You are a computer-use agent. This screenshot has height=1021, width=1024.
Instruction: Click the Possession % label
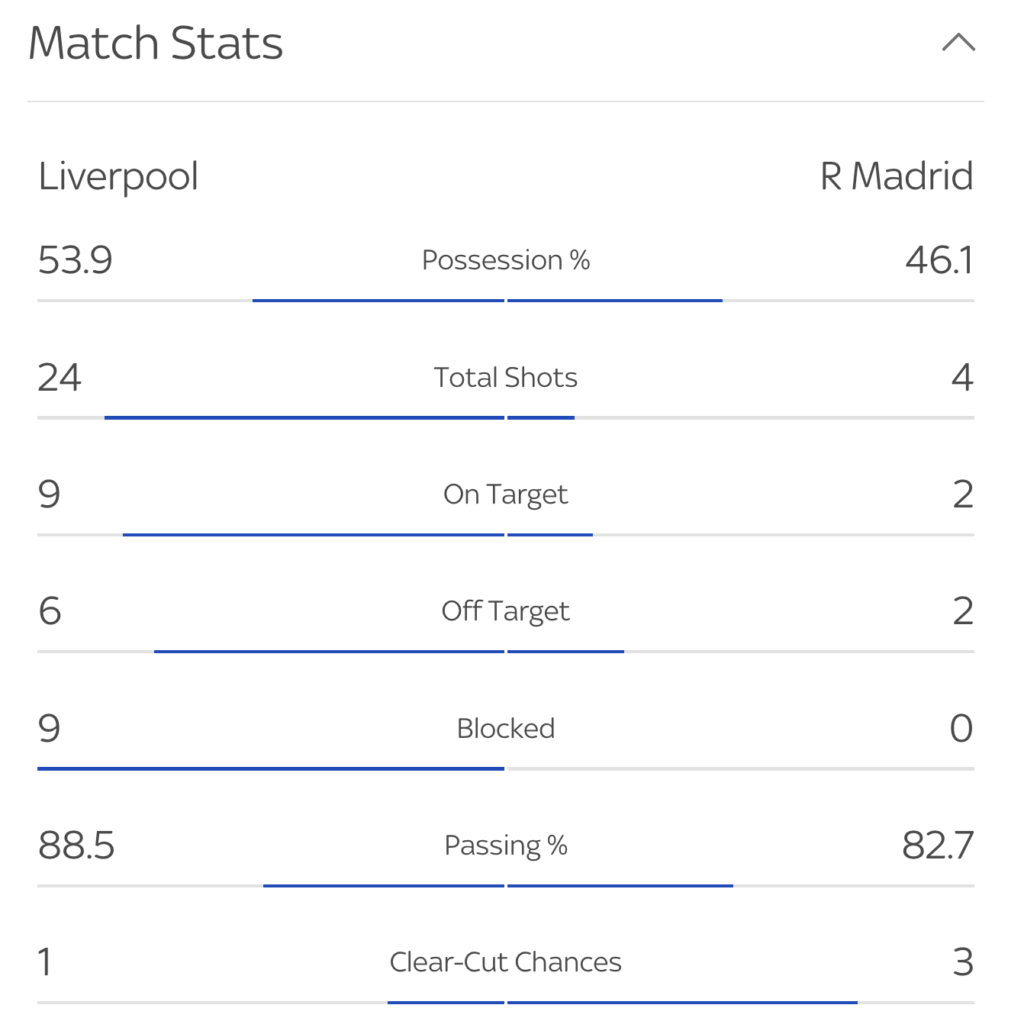click(505, 260)
